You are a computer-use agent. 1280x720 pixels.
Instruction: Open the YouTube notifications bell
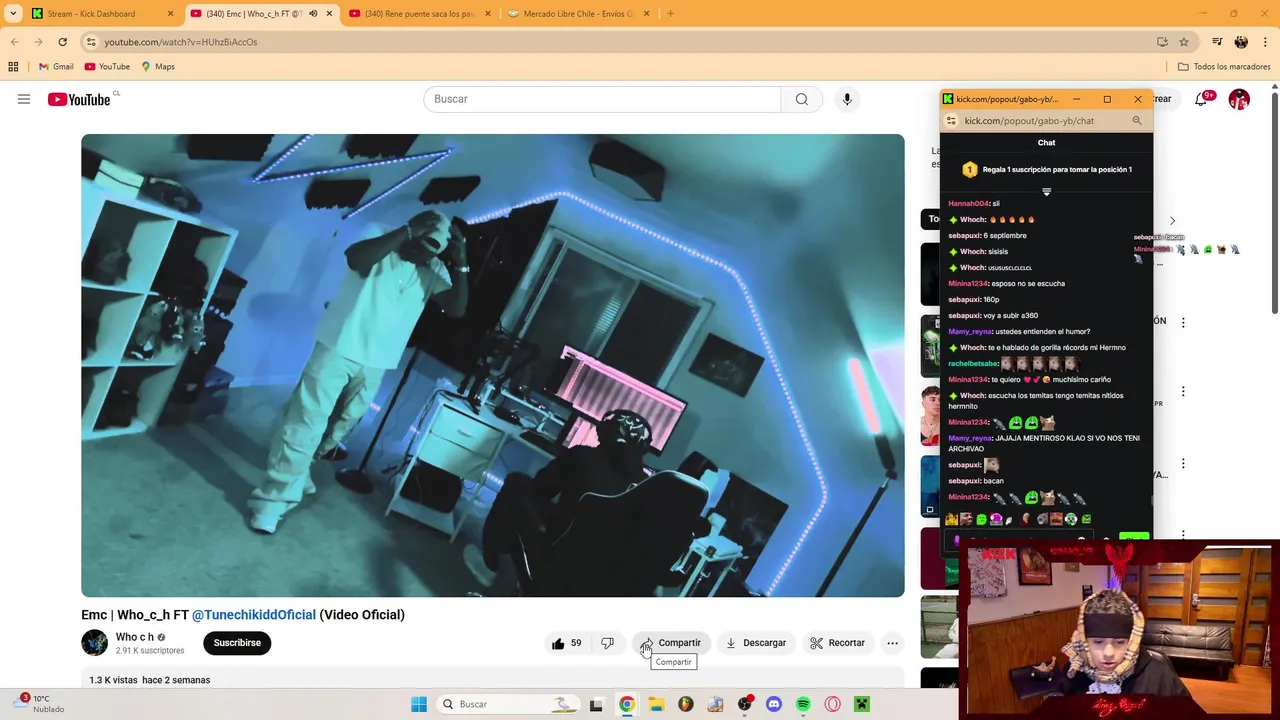(x=1201, y=99)
